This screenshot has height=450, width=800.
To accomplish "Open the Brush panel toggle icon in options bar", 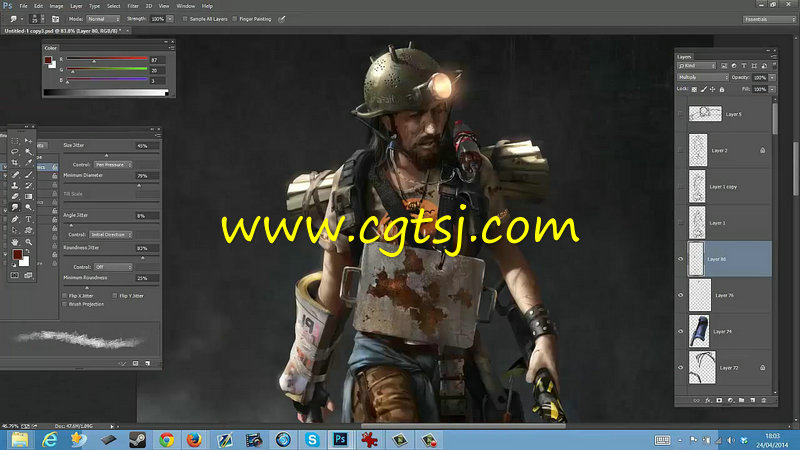I will (x=55, y=19).
